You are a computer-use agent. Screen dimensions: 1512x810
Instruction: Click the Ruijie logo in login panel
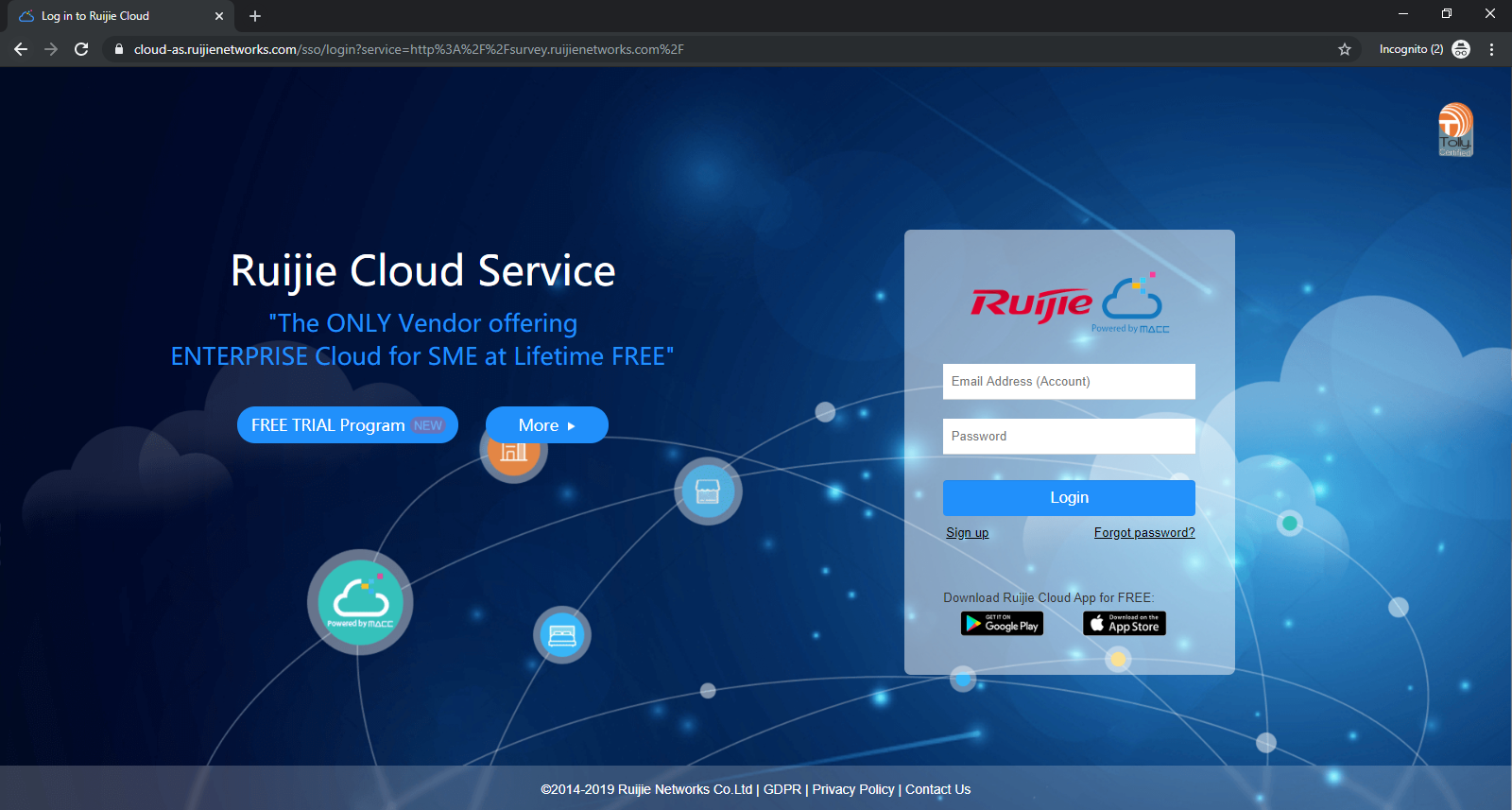[x=1070, y=302]
